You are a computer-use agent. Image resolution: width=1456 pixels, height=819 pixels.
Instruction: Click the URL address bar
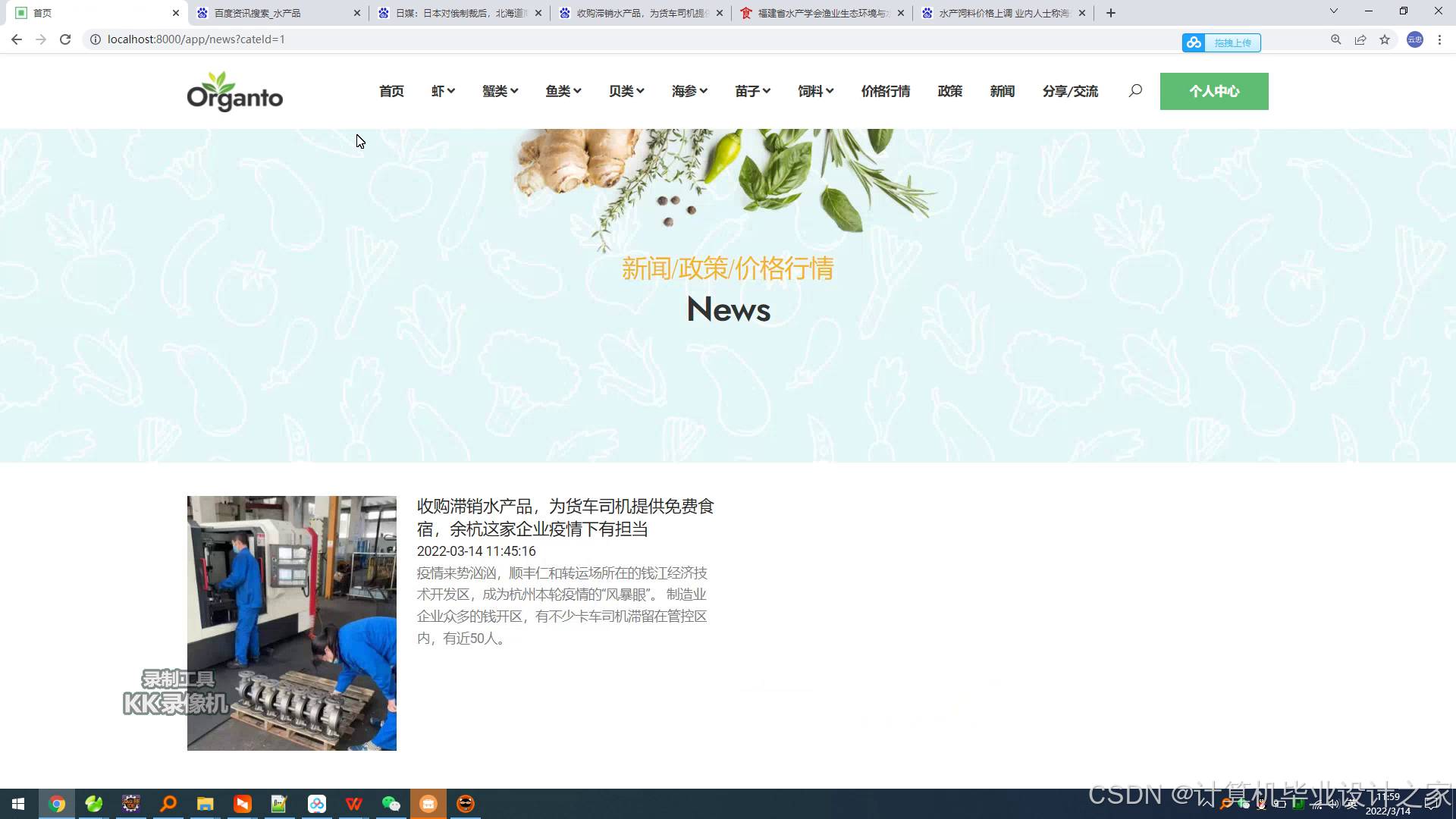(607, 39)
